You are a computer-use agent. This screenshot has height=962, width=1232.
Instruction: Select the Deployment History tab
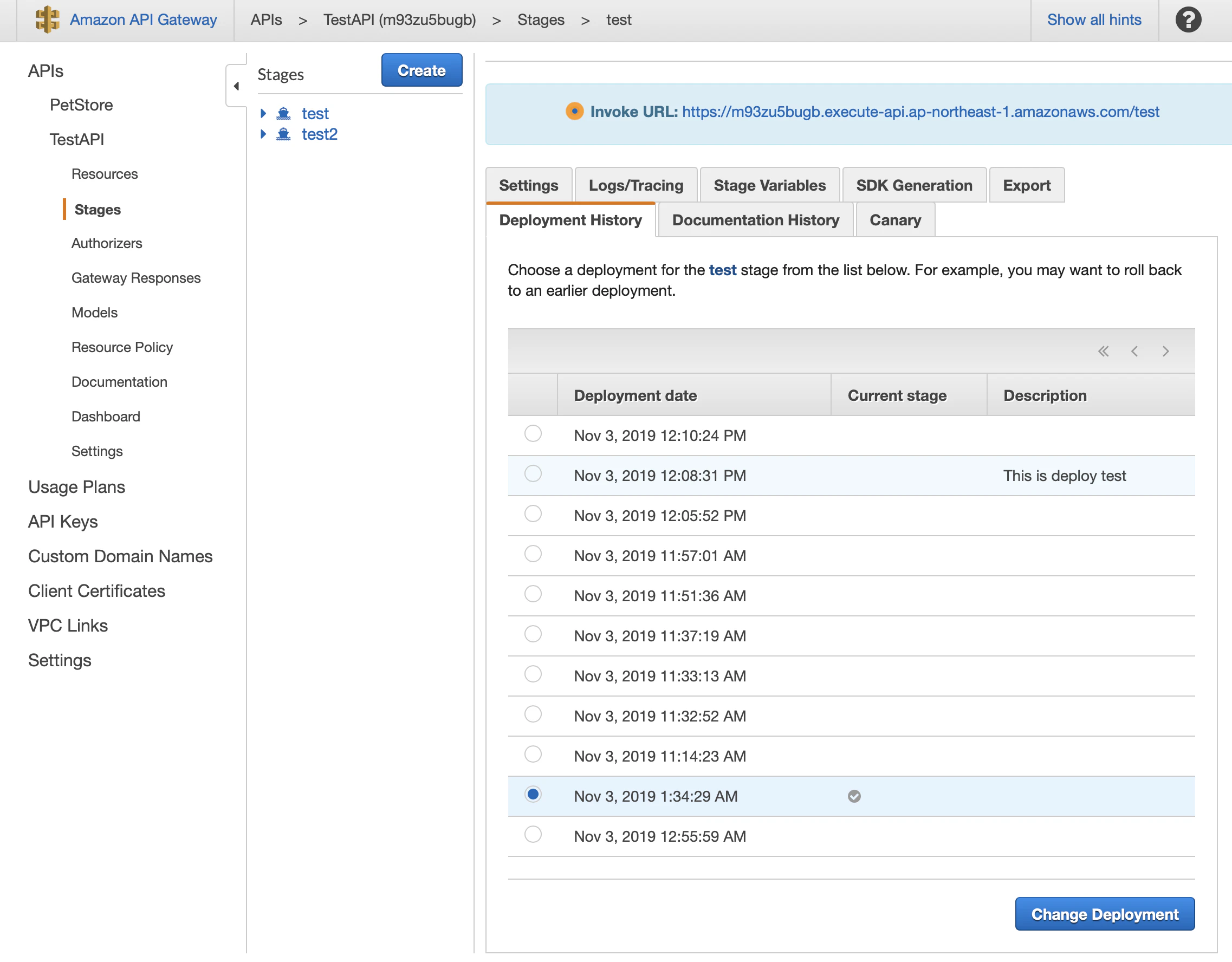570,220
